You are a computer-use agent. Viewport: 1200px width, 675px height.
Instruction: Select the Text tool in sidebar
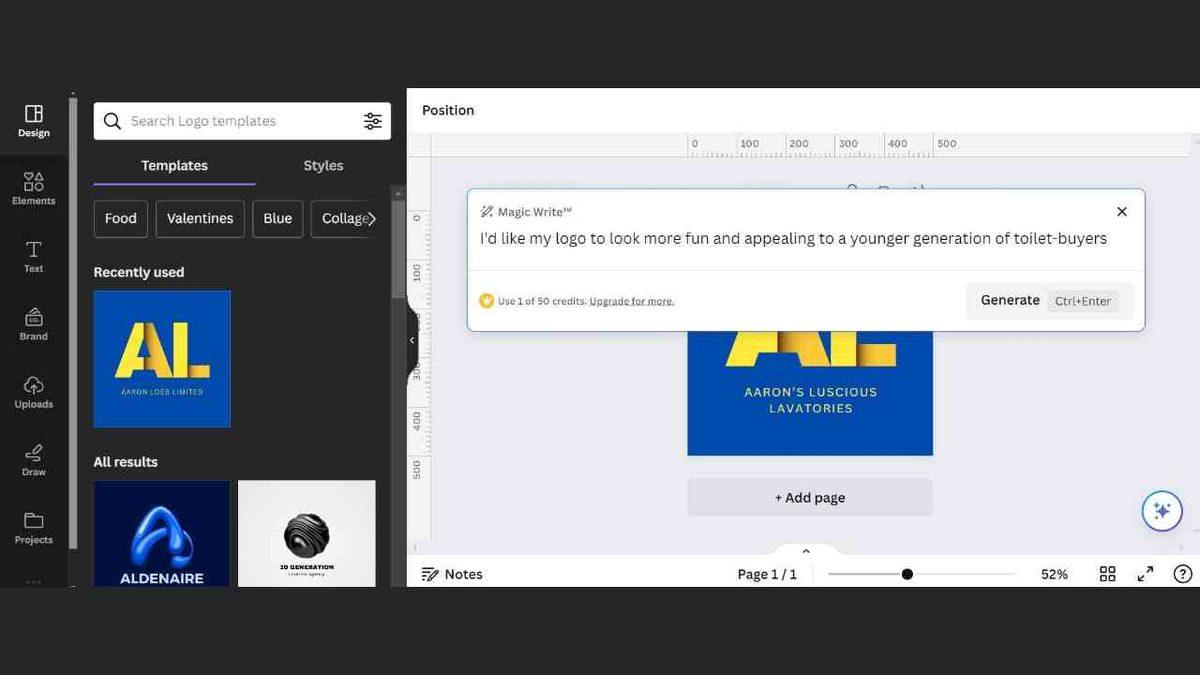(x=33, y=256)
